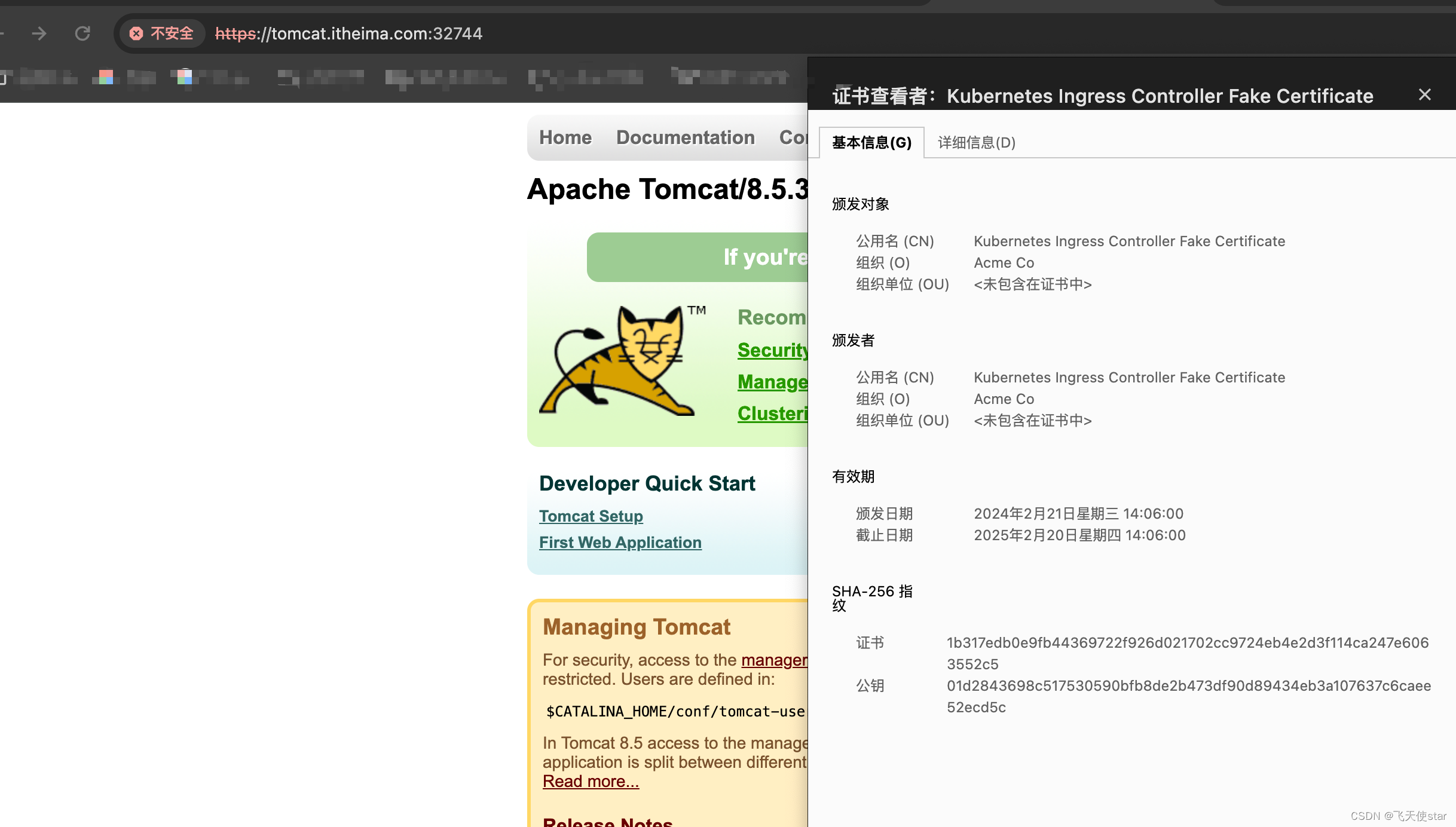The image size is (1456, 827).
Task: Click the Tomcat Setup hyperlink
Action: point(590,516)
